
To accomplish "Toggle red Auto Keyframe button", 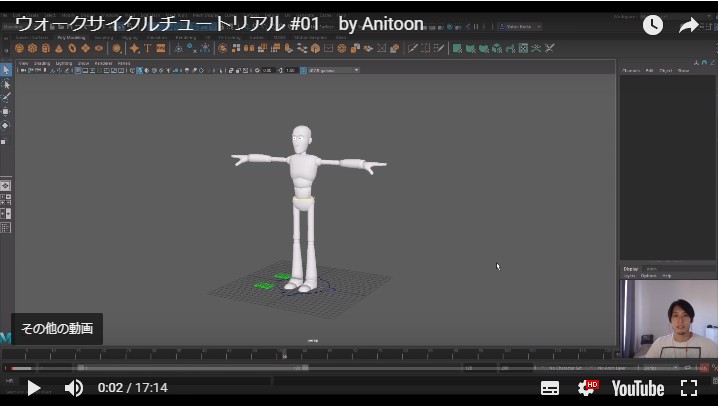I will pyautogui.click(x=704, y=368).
